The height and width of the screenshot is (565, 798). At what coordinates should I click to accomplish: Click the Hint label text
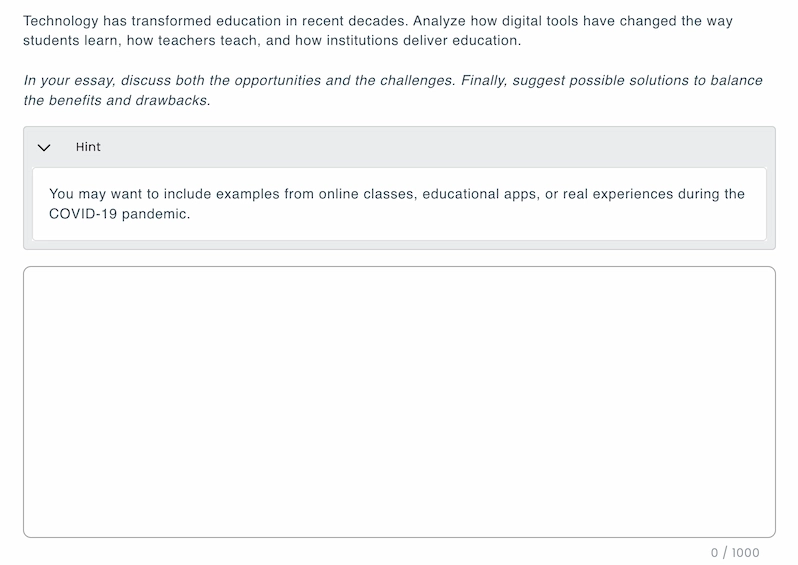point(88,147)
